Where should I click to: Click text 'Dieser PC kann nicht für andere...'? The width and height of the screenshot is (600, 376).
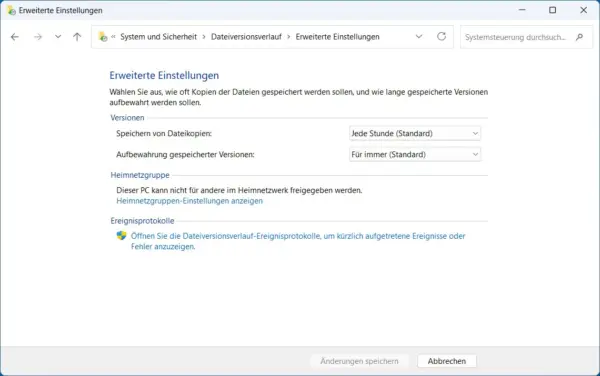(239, 190)
